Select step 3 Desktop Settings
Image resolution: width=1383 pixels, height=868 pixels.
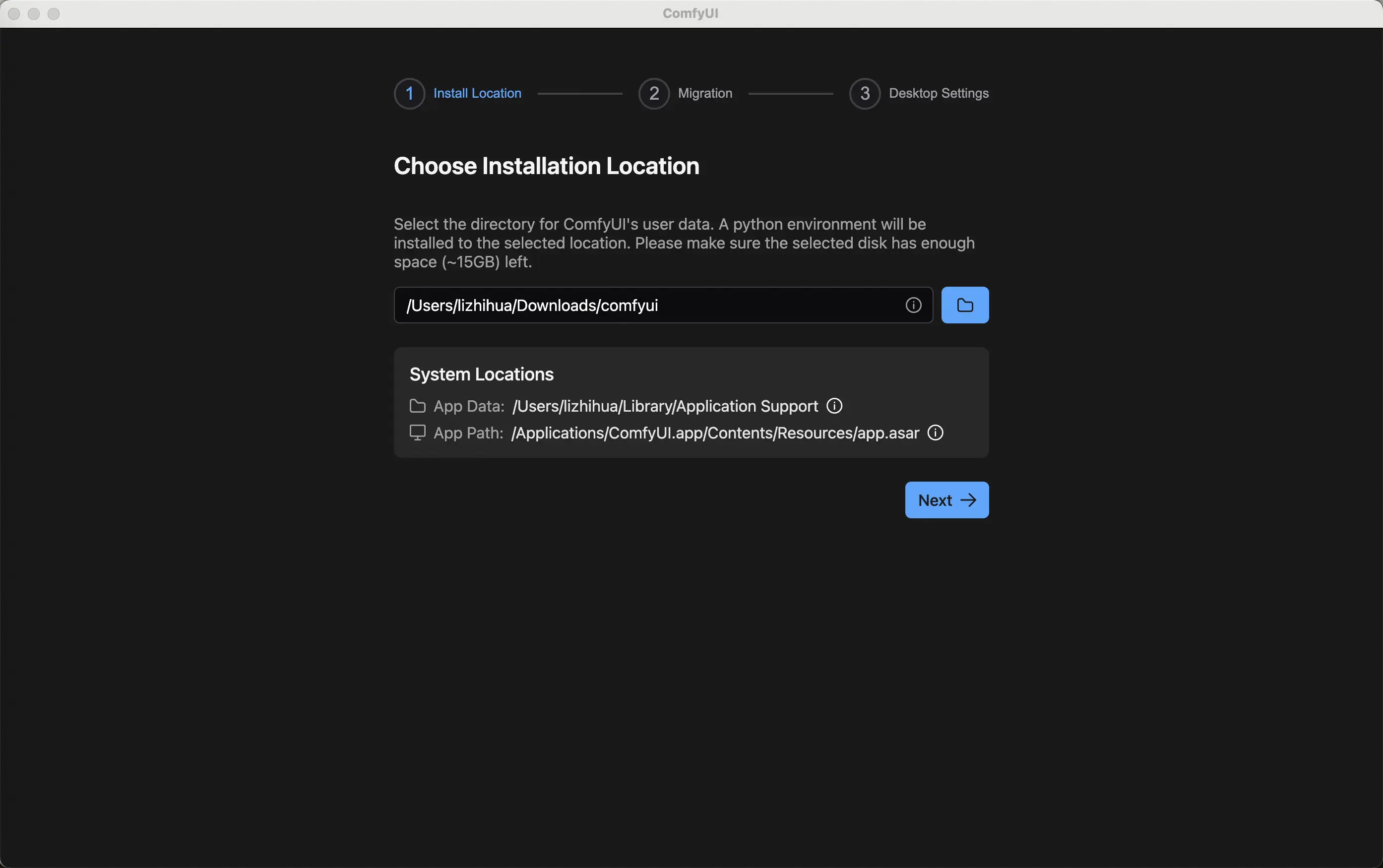[919, 93]
